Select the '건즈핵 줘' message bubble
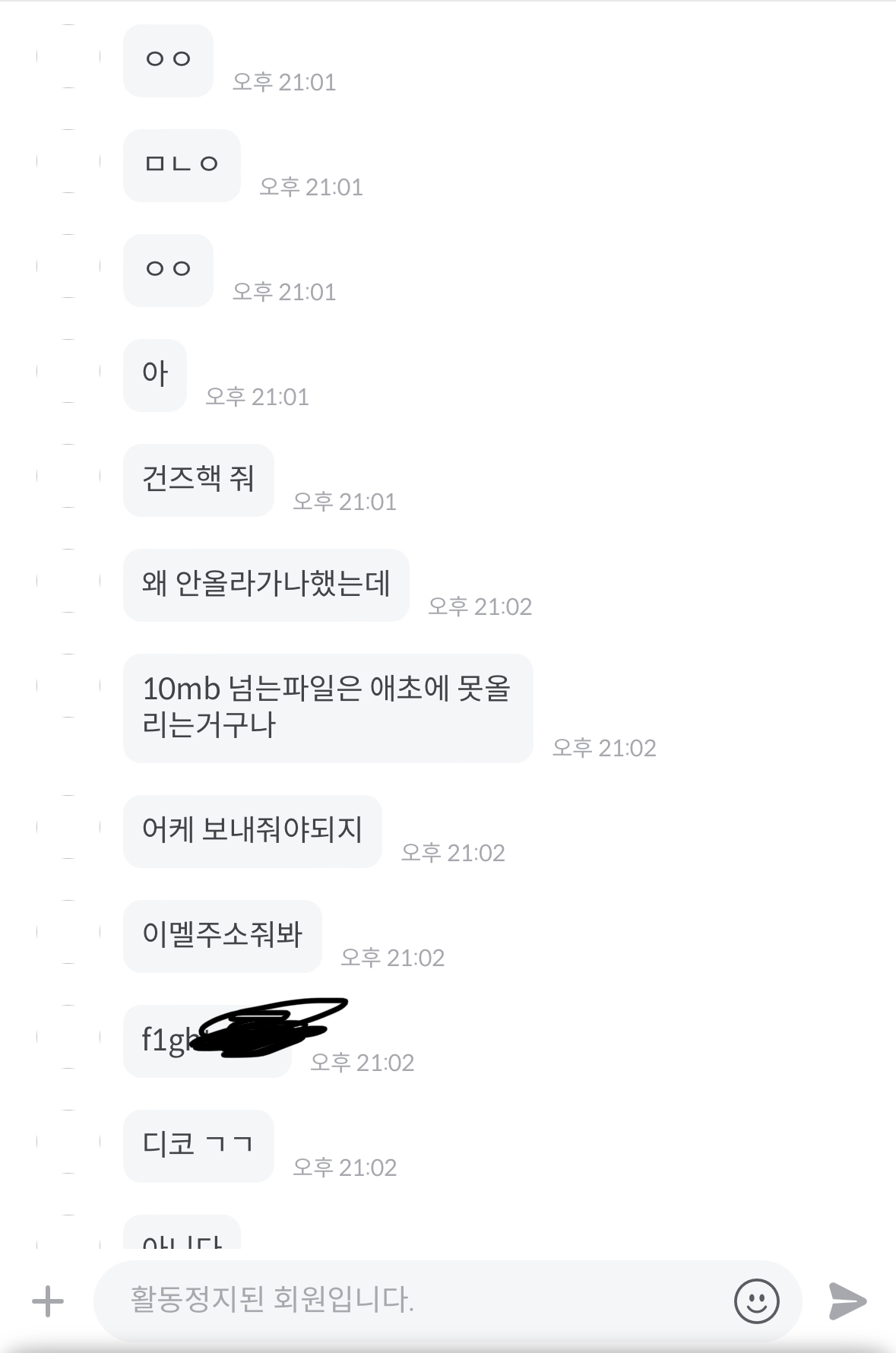The image size is (896, 1353). (x=198, y=480)
